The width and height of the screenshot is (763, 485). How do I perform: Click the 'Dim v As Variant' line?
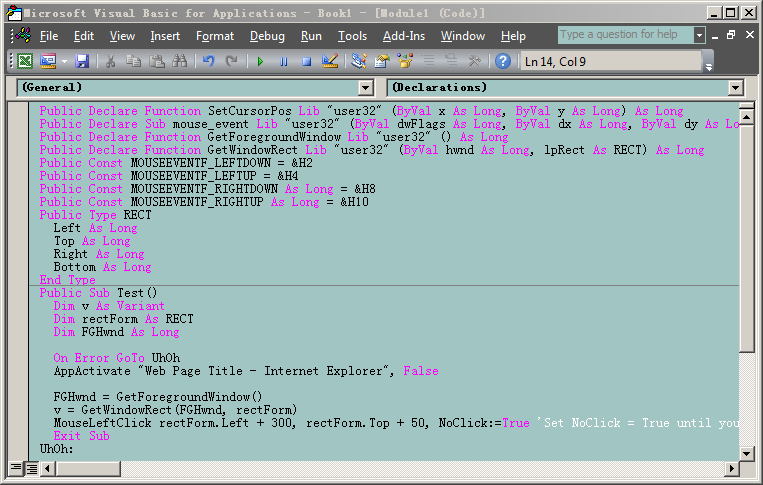coord(109,306)
